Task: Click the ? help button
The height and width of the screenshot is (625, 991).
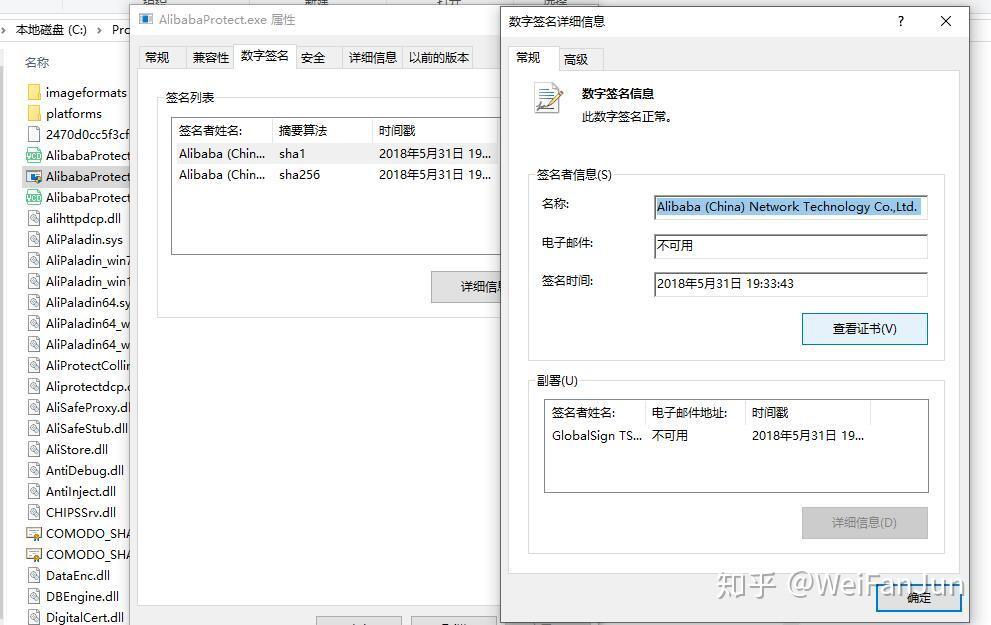Action: (901, 21)
